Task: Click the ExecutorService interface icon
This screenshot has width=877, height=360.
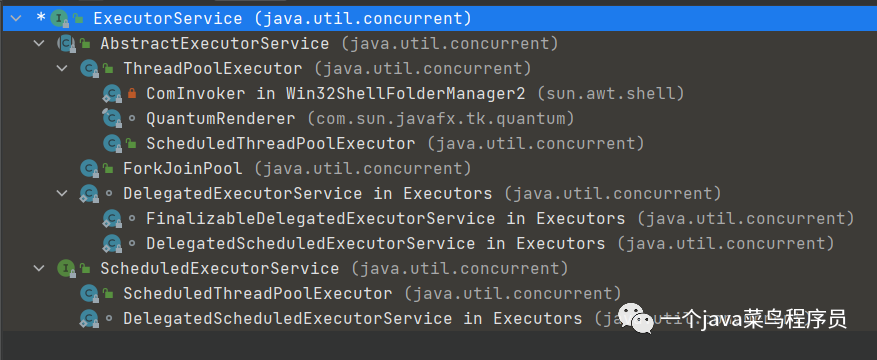Action: tap(59, 18)
